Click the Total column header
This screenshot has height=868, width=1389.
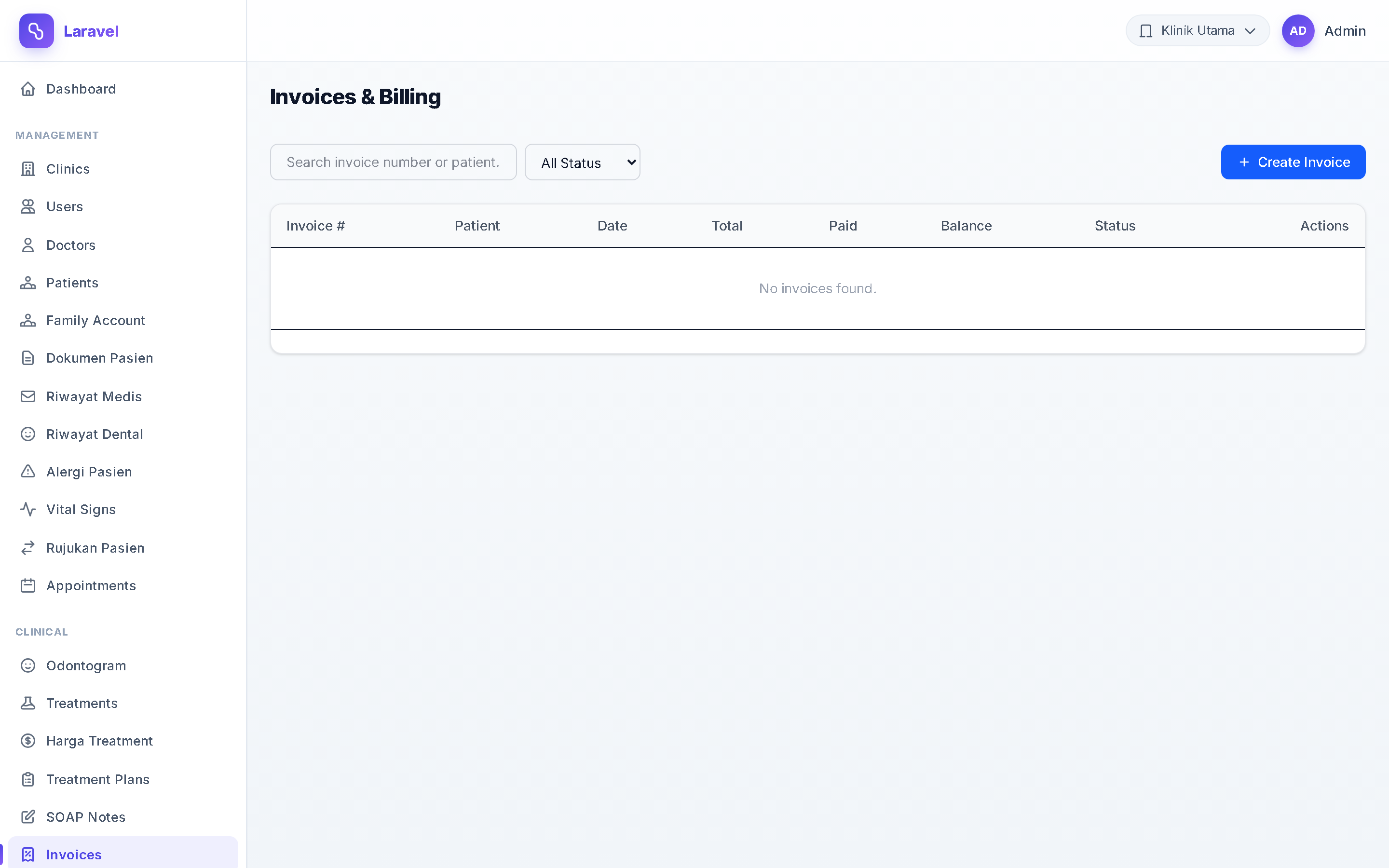(x=727, y=226)
